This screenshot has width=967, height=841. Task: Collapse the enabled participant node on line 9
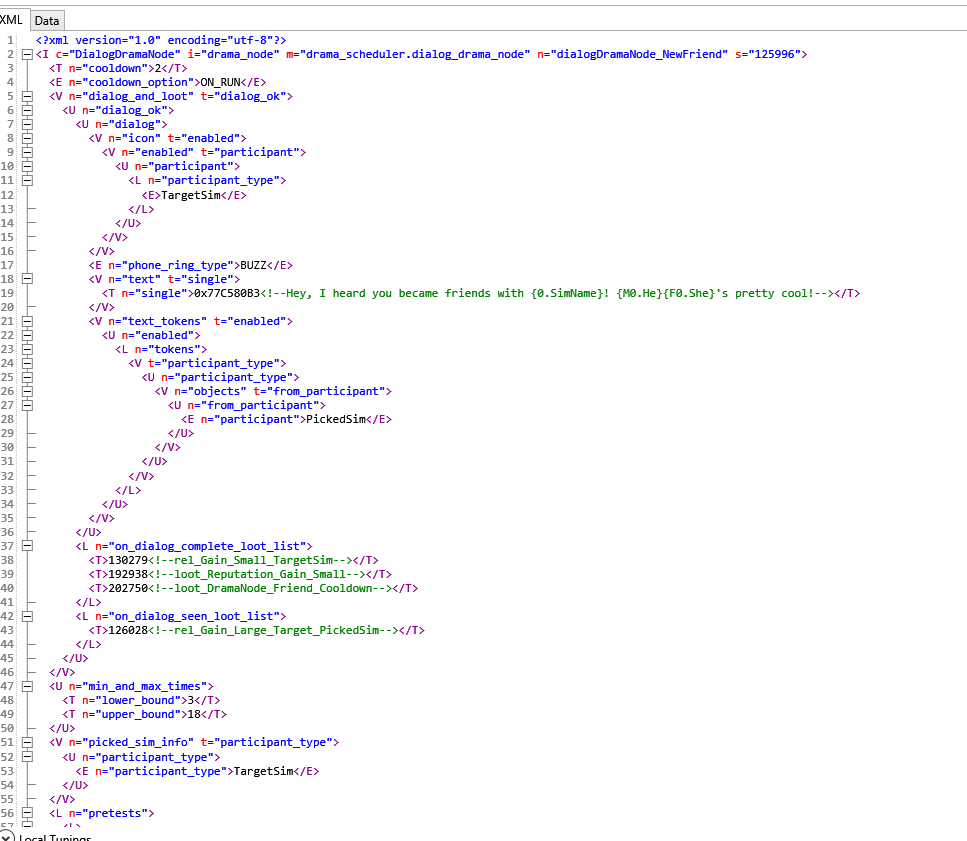(x=27, y=152)
